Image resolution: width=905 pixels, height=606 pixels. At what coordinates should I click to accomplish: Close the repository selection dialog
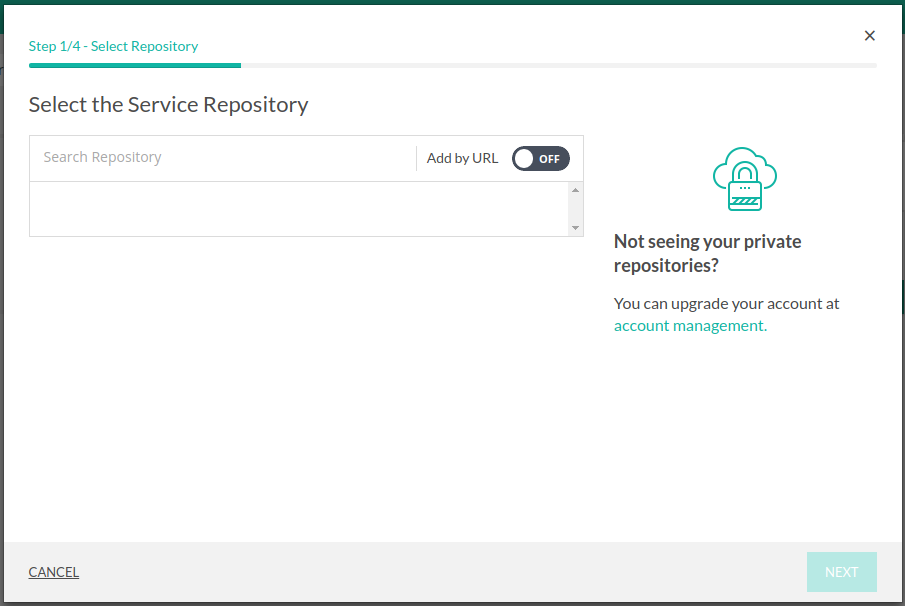point(869,36)
